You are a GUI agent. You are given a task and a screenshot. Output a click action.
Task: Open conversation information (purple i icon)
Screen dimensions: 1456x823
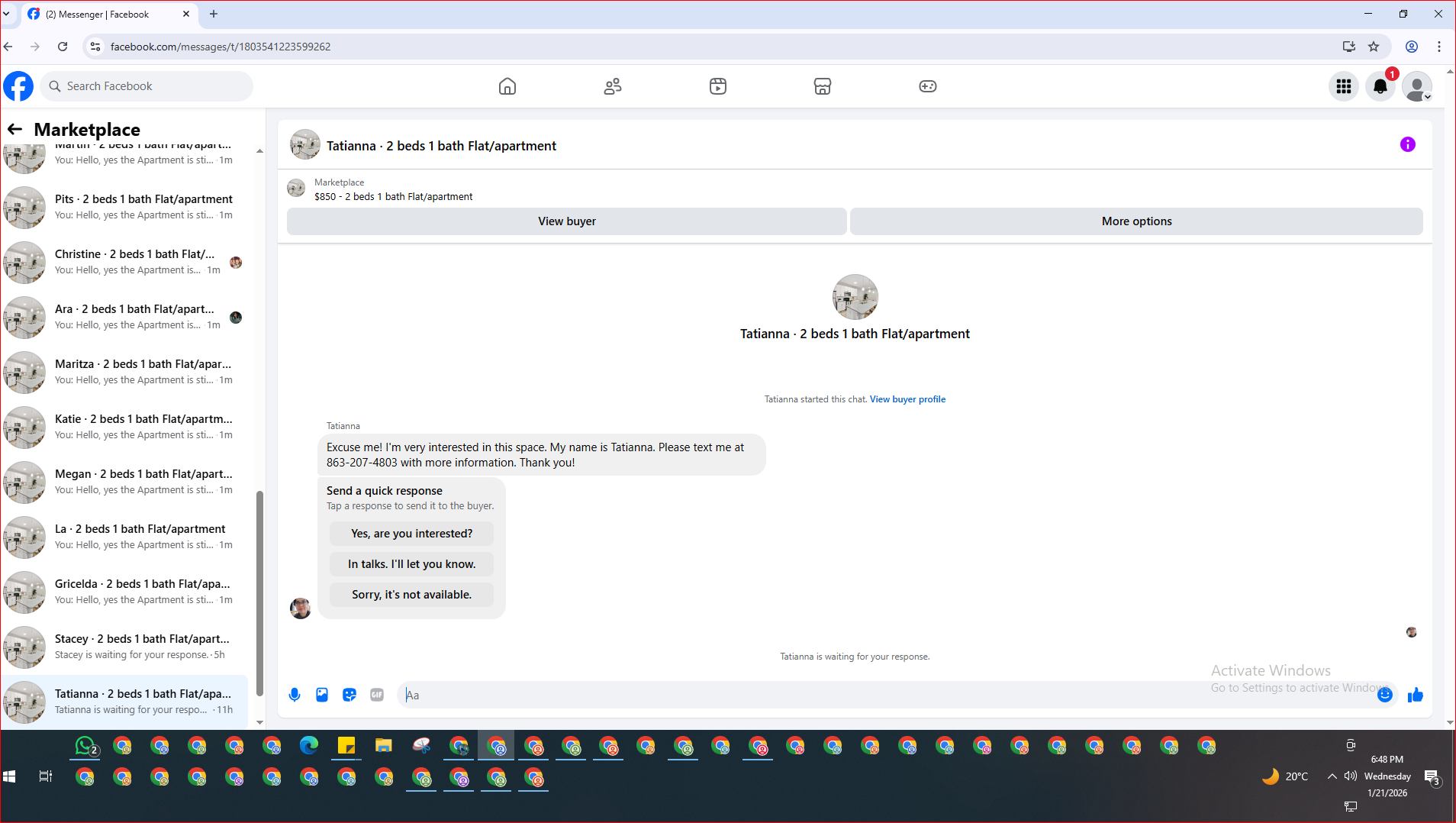(x=1408, y=144)
